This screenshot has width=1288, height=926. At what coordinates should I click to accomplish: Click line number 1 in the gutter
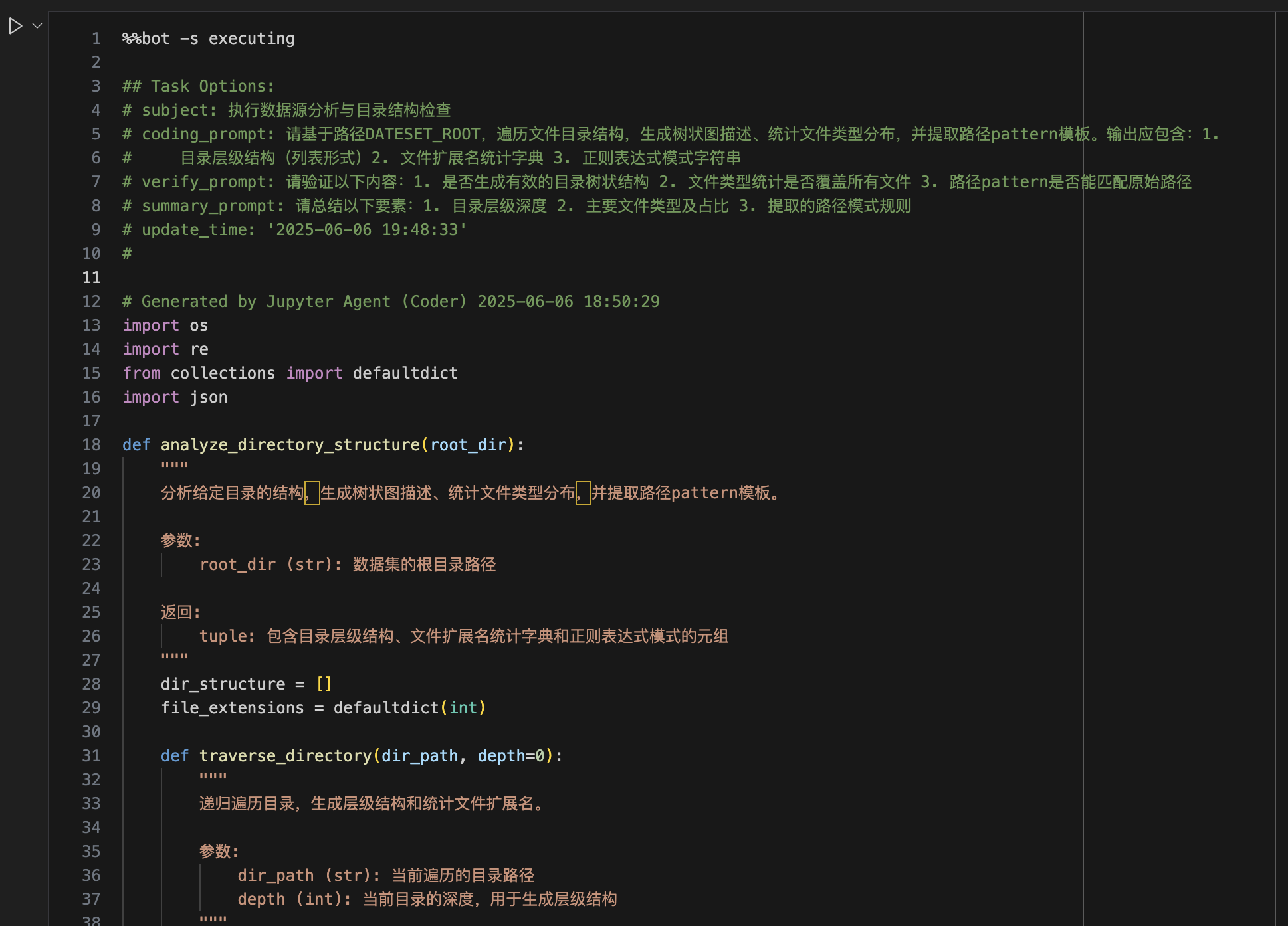pos(95,39)
